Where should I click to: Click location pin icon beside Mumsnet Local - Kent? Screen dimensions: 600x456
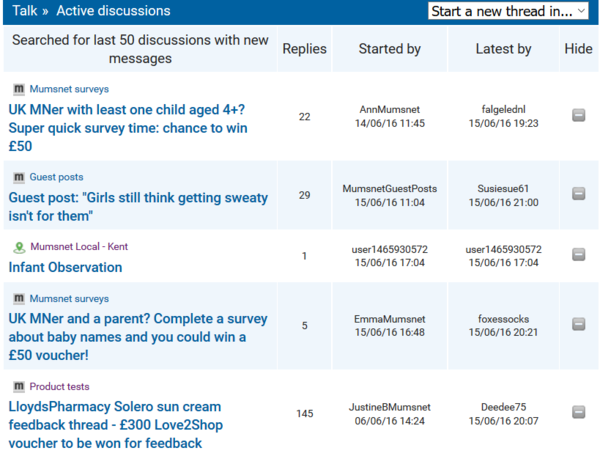tap(19, 248)
